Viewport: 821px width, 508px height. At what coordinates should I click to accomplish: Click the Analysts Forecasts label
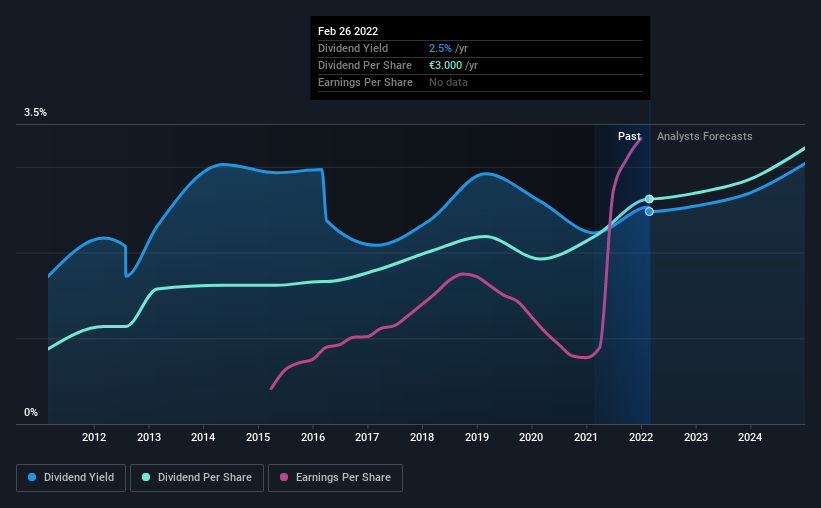point(704,136)
